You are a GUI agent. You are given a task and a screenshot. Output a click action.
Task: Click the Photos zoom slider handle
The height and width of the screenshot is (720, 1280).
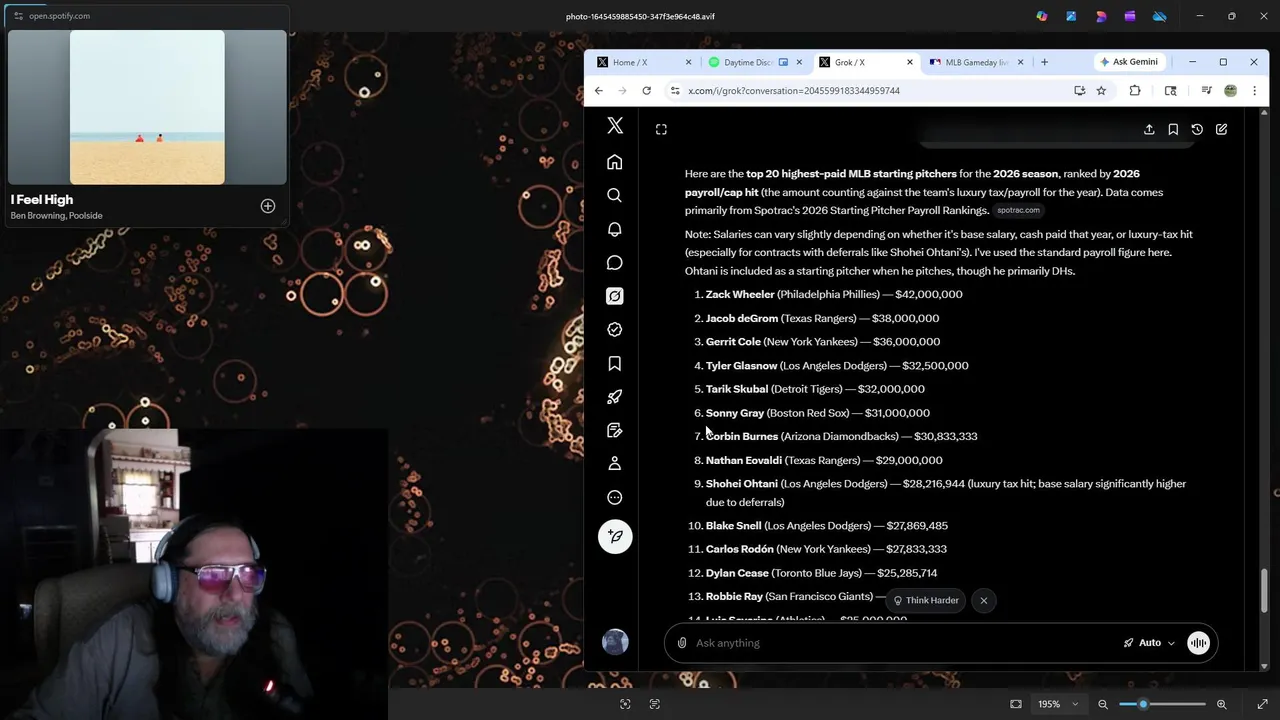[1143, 704]
